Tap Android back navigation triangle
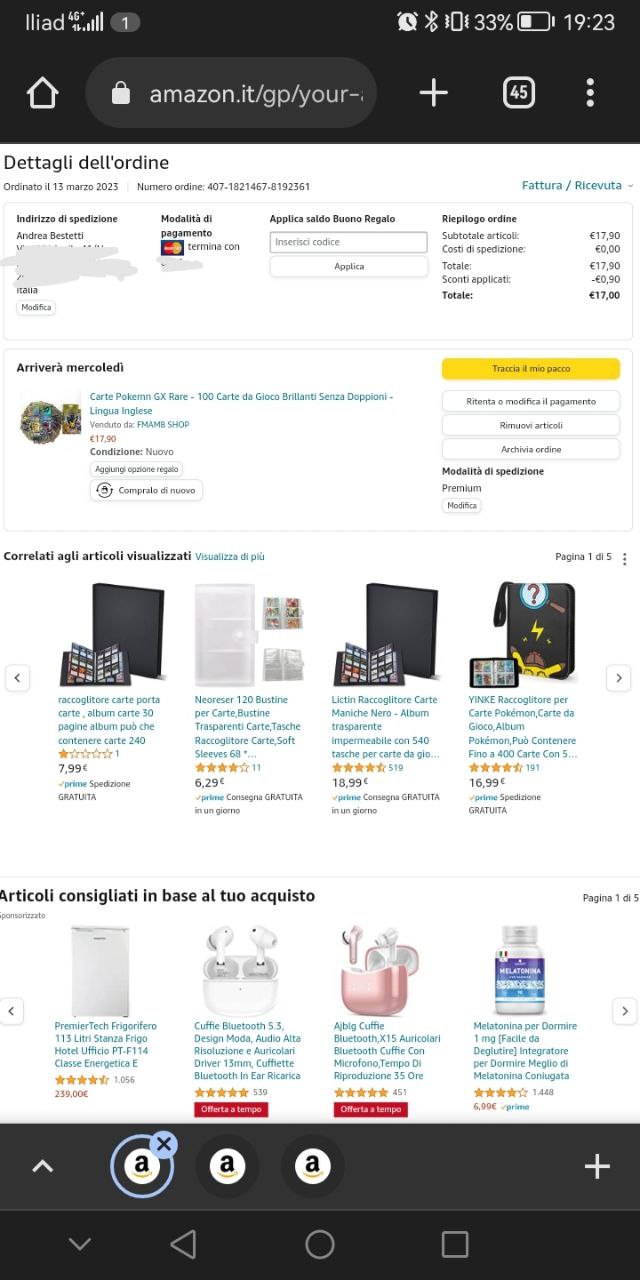This screenshot has height=1280, width=640. tap(183, 1244)
